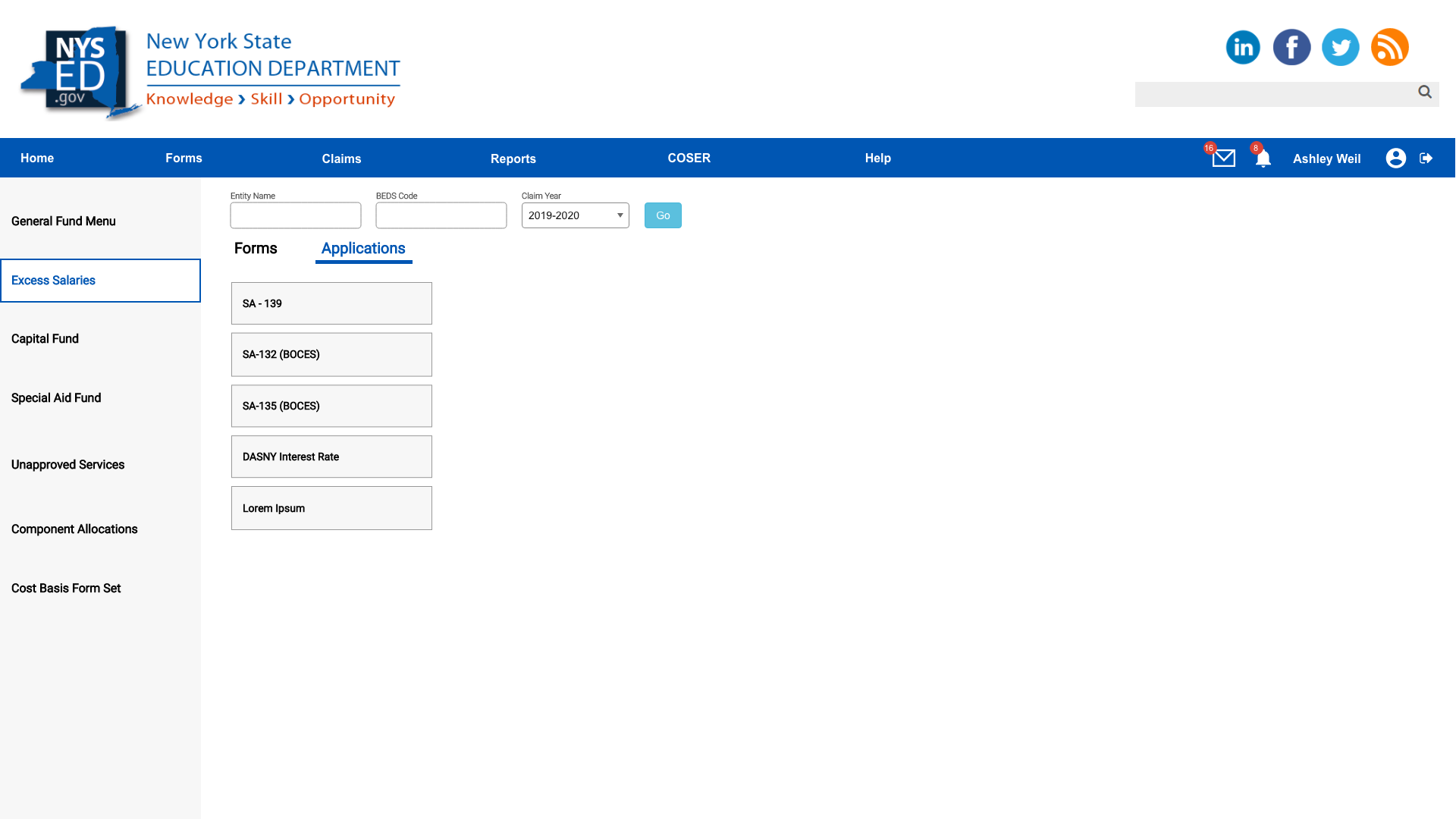Screen dimensions: 1456x819
Task: Open the DASNY Interest Rate application
Action: coord(331,457)
